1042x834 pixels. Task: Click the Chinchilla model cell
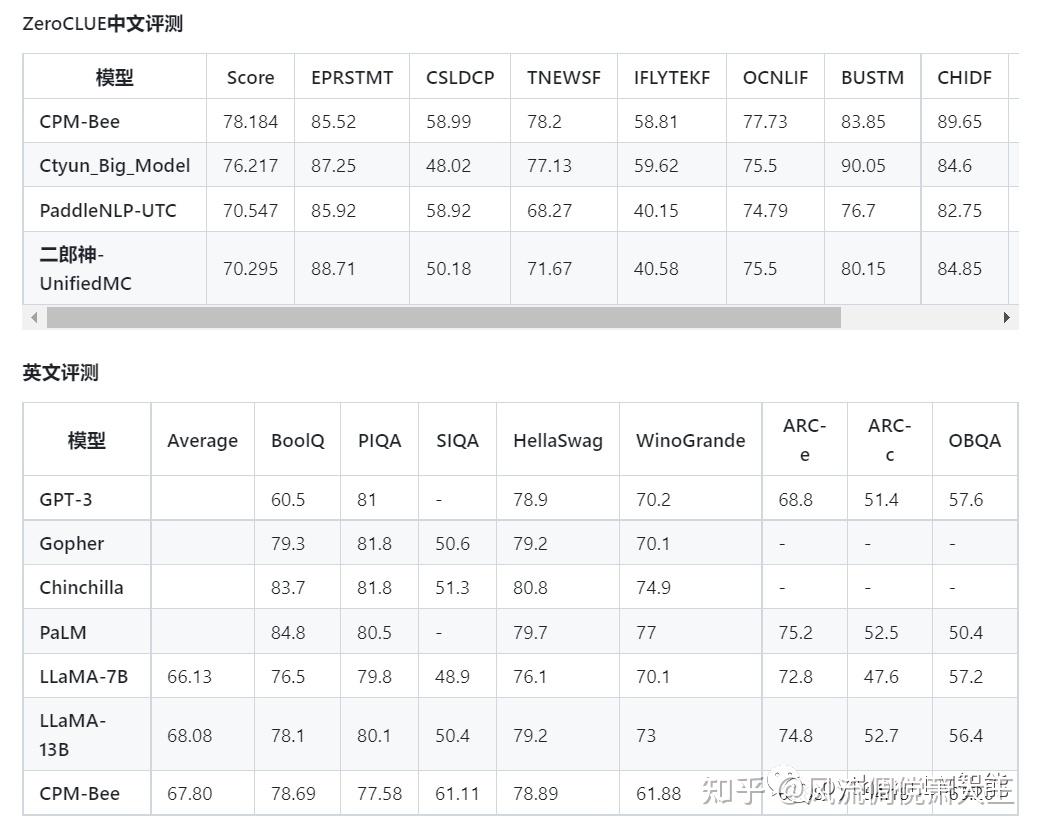coord(82,587)
